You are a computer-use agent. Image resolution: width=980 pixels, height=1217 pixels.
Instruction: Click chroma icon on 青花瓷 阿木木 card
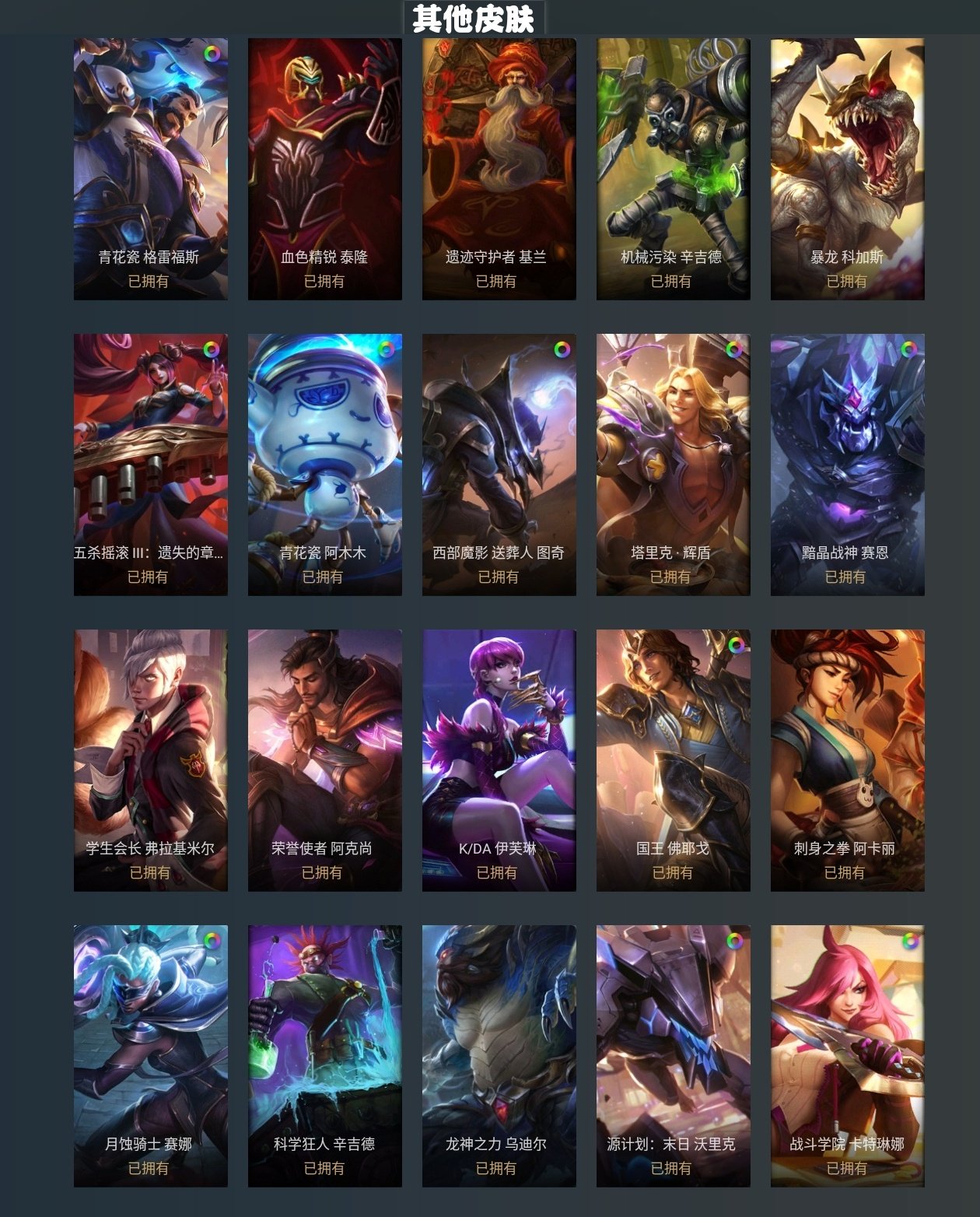click(x=386, y=349)
